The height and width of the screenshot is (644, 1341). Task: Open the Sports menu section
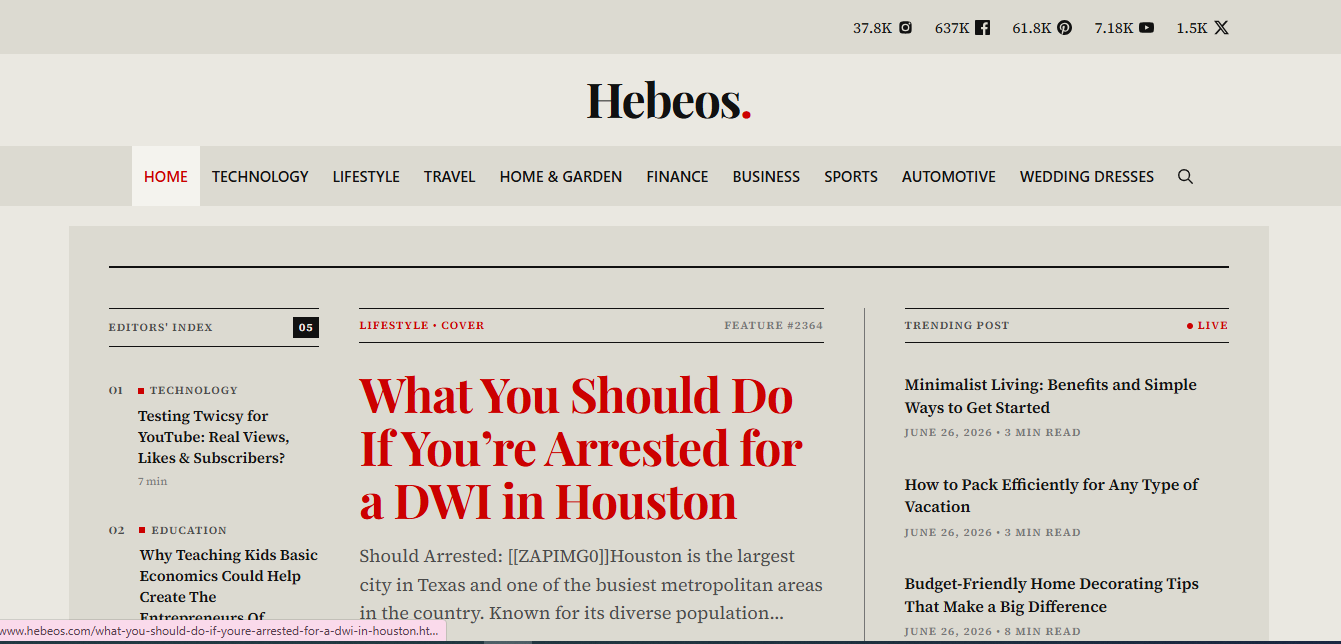pos(851,177)
